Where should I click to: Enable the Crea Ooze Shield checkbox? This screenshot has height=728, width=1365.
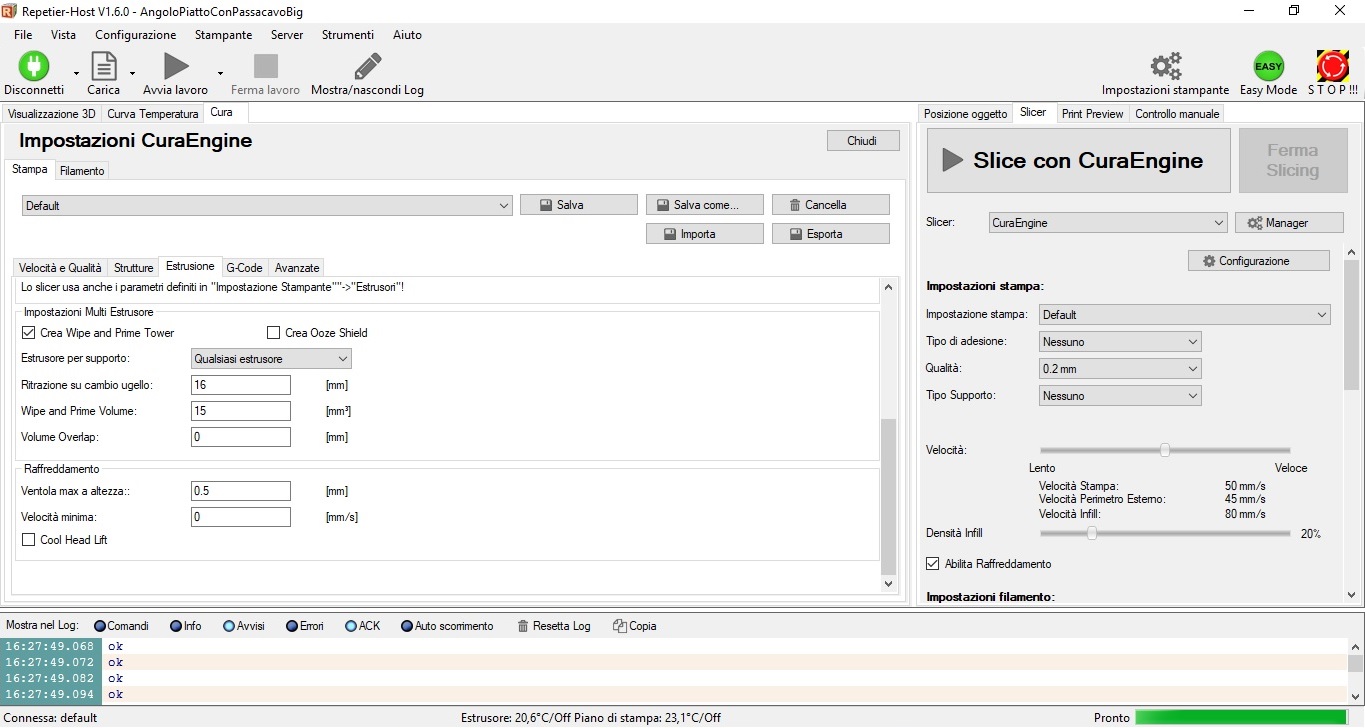[x=274, y=333]
